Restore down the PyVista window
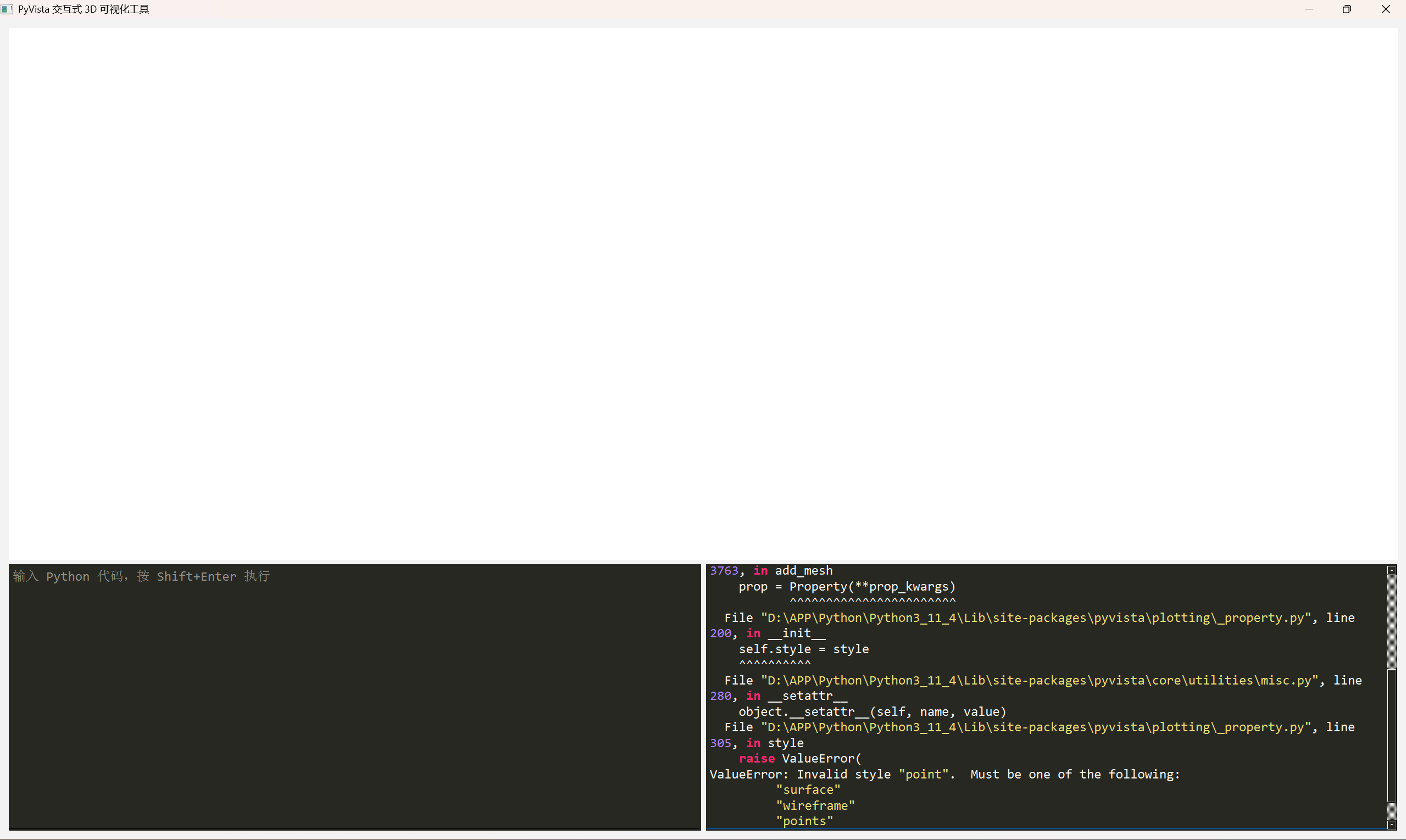 1347,9
